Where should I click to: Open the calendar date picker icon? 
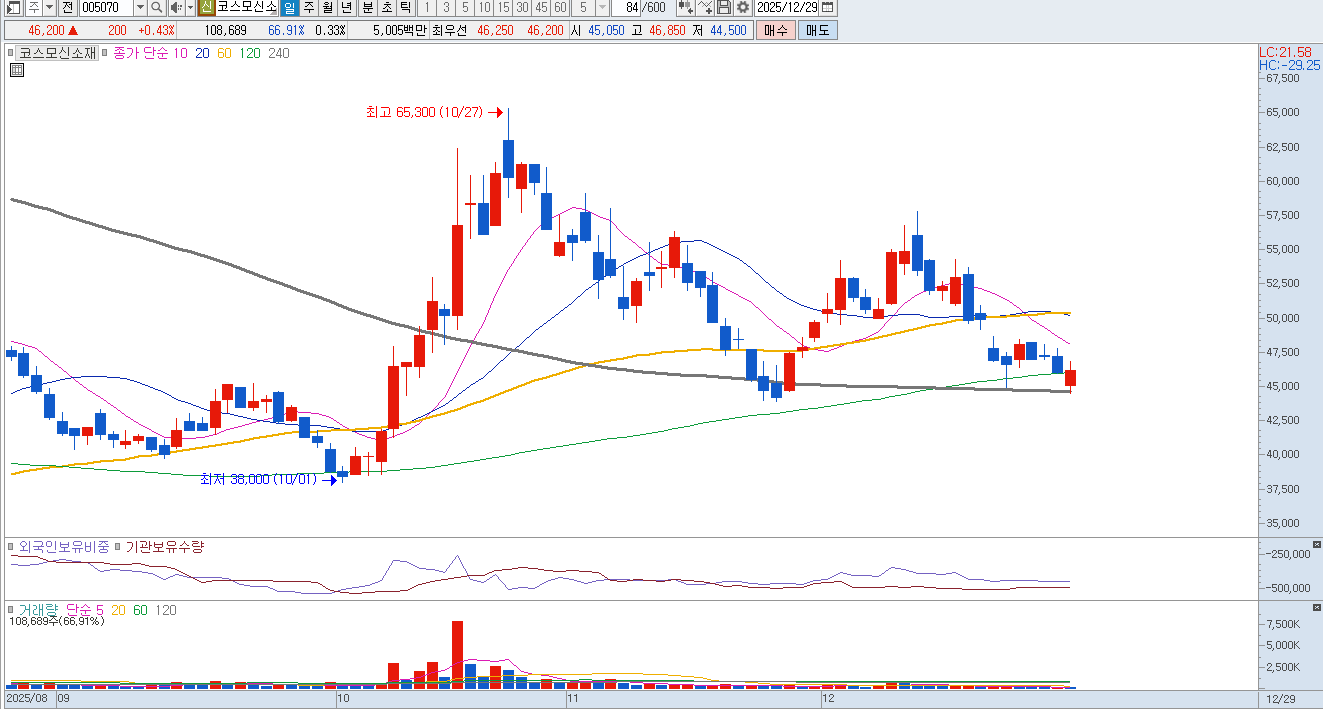pos(827,8)
